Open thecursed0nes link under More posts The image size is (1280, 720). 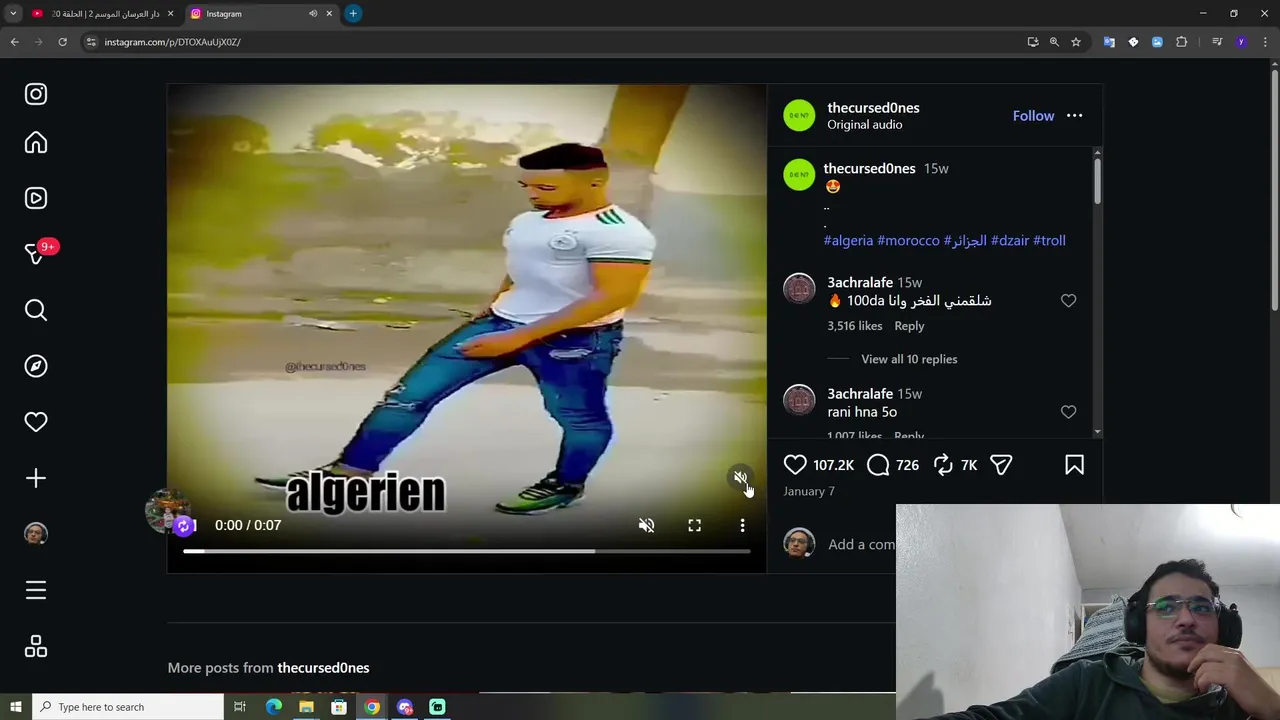click(x=323, y=668)
